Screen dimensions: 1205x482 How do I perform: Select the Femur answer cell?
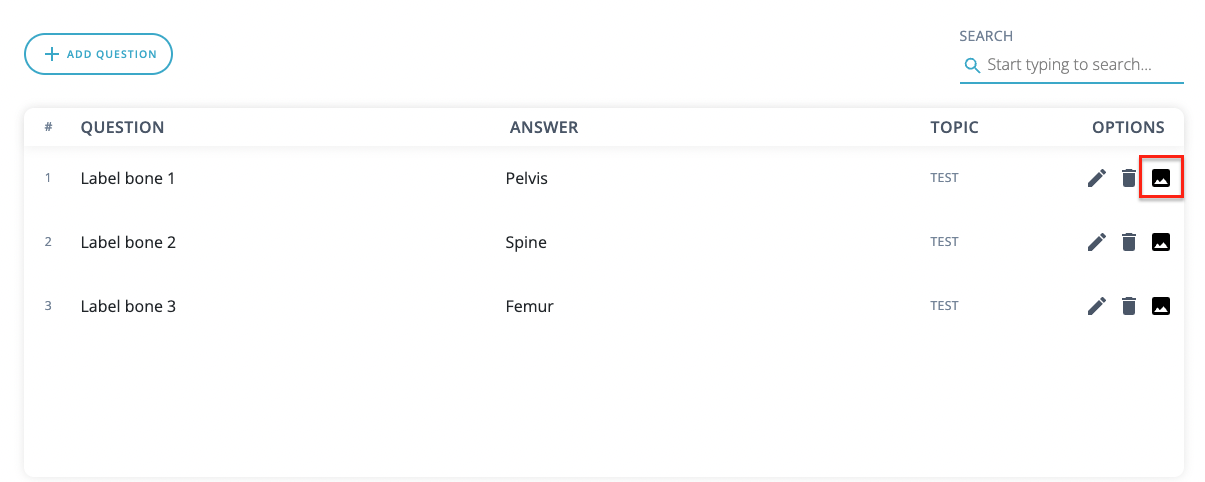530,306
